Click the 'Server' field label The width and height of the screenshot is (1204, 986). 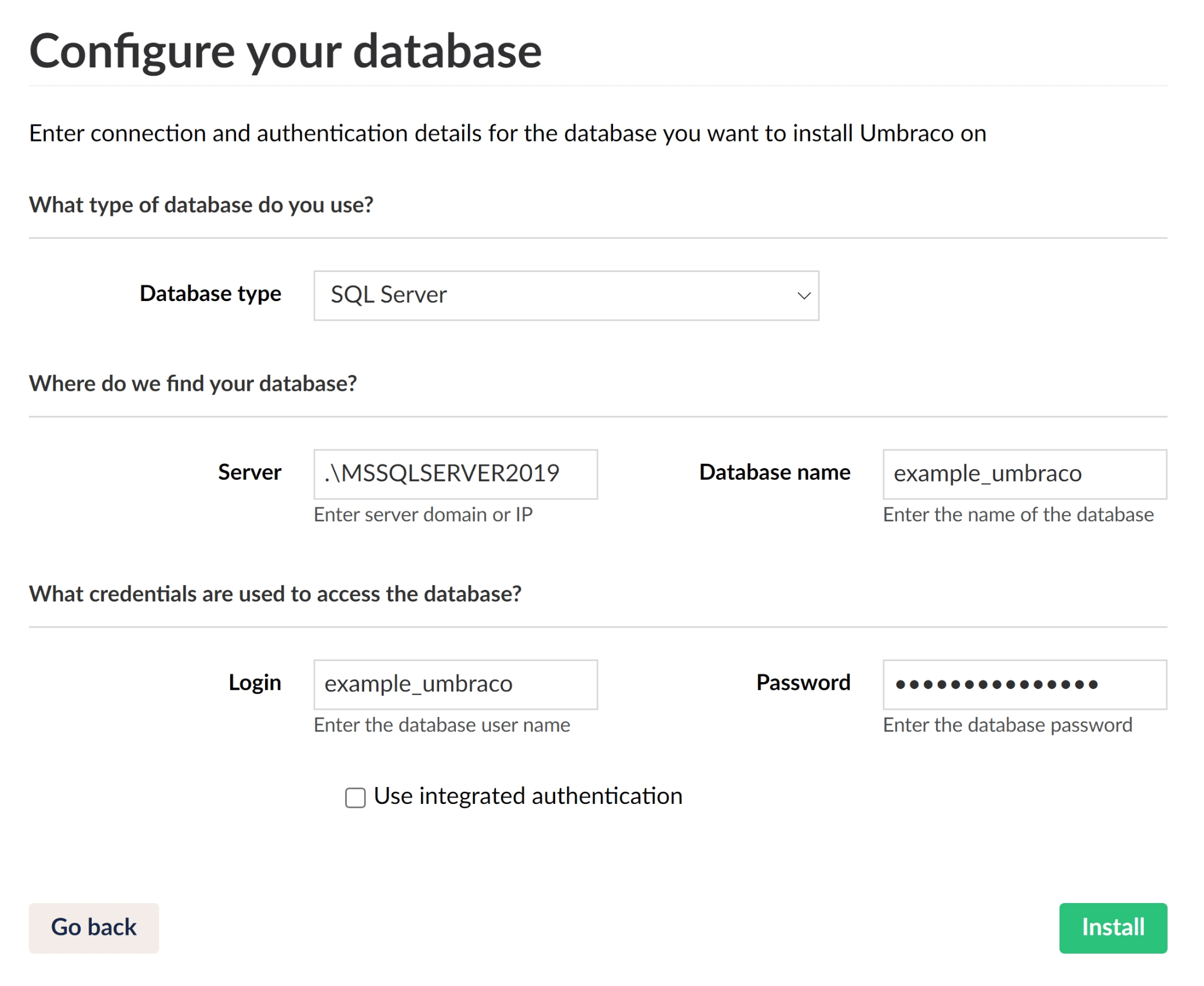pyautogui.click(x=249, y=472)
